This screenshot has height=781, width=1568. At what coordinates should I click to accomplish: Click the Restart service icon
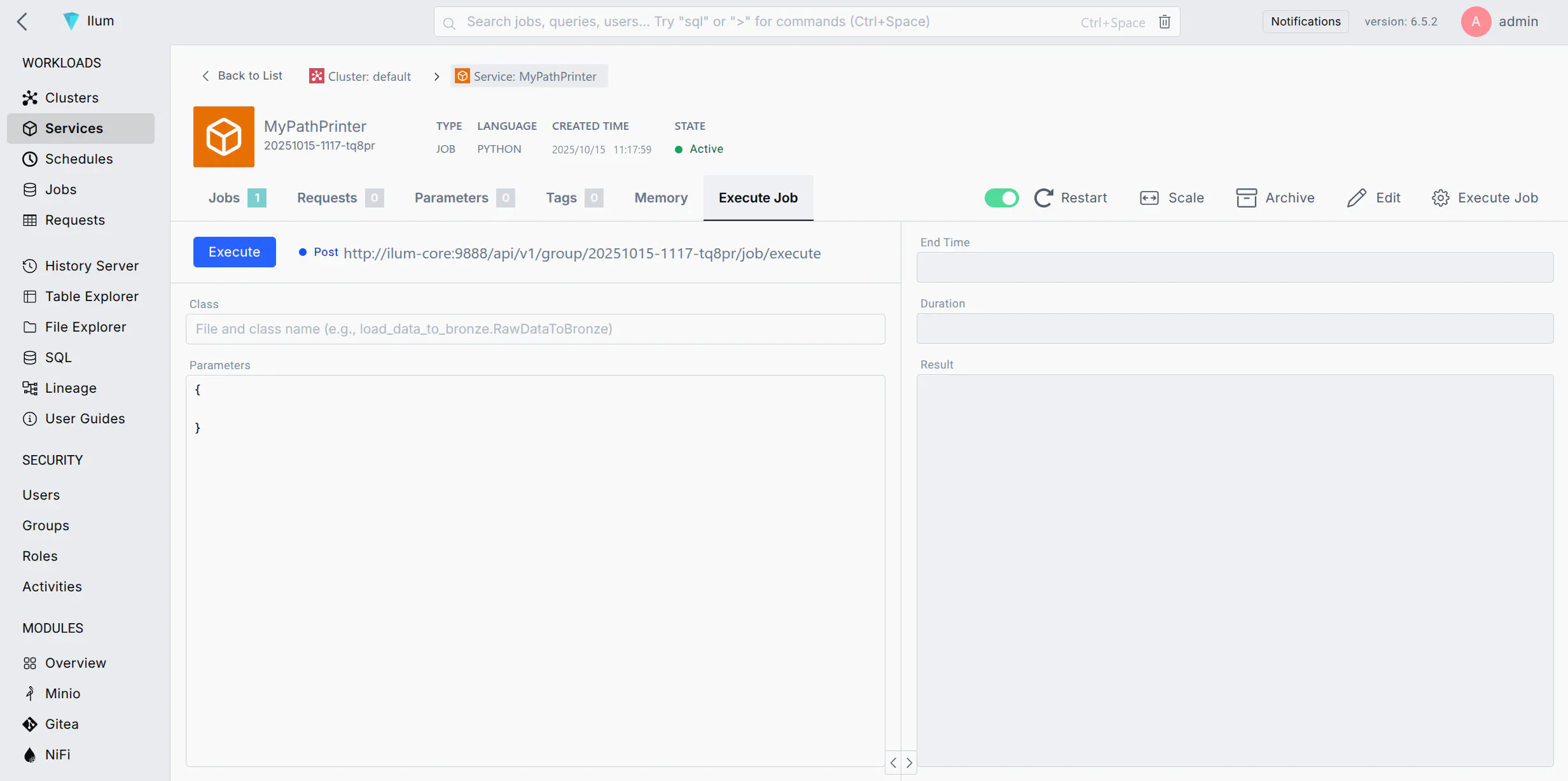click(1044, 198)
